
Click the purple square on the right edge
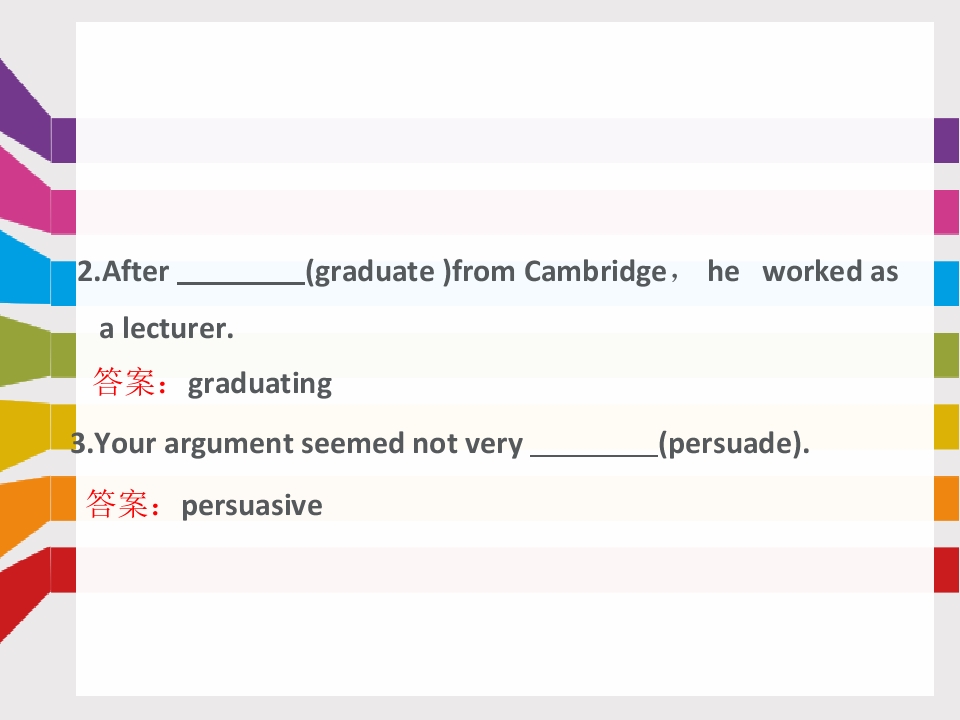[947, 140]
